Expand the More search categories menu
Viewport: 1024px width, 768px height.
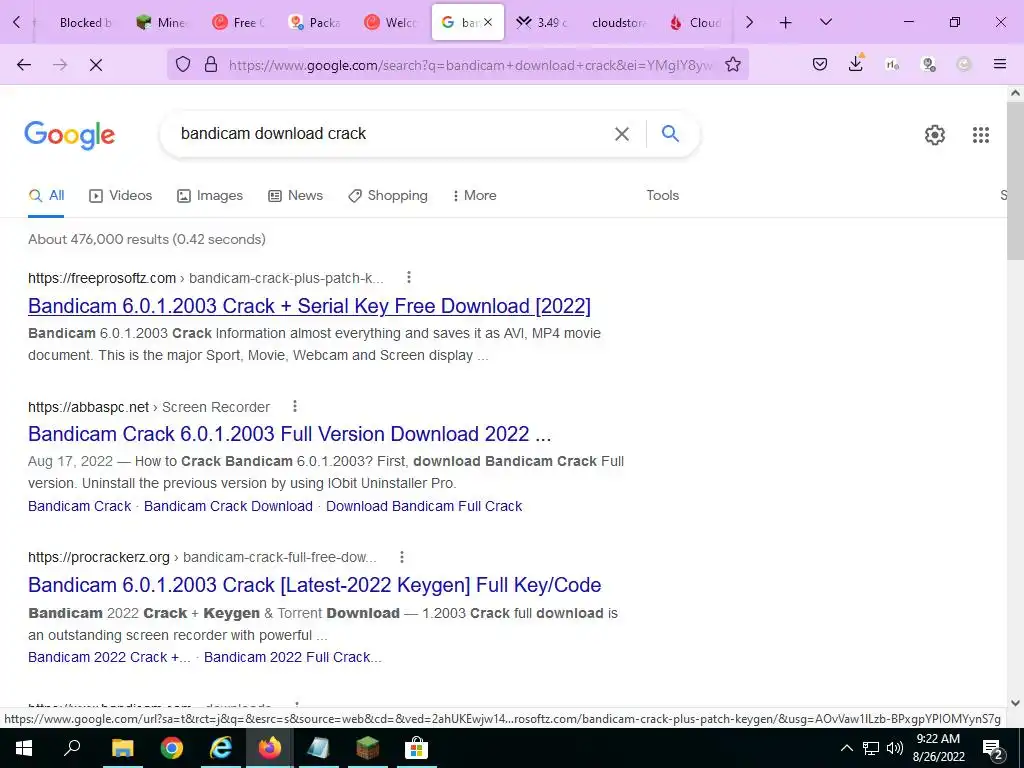point(475,195)
